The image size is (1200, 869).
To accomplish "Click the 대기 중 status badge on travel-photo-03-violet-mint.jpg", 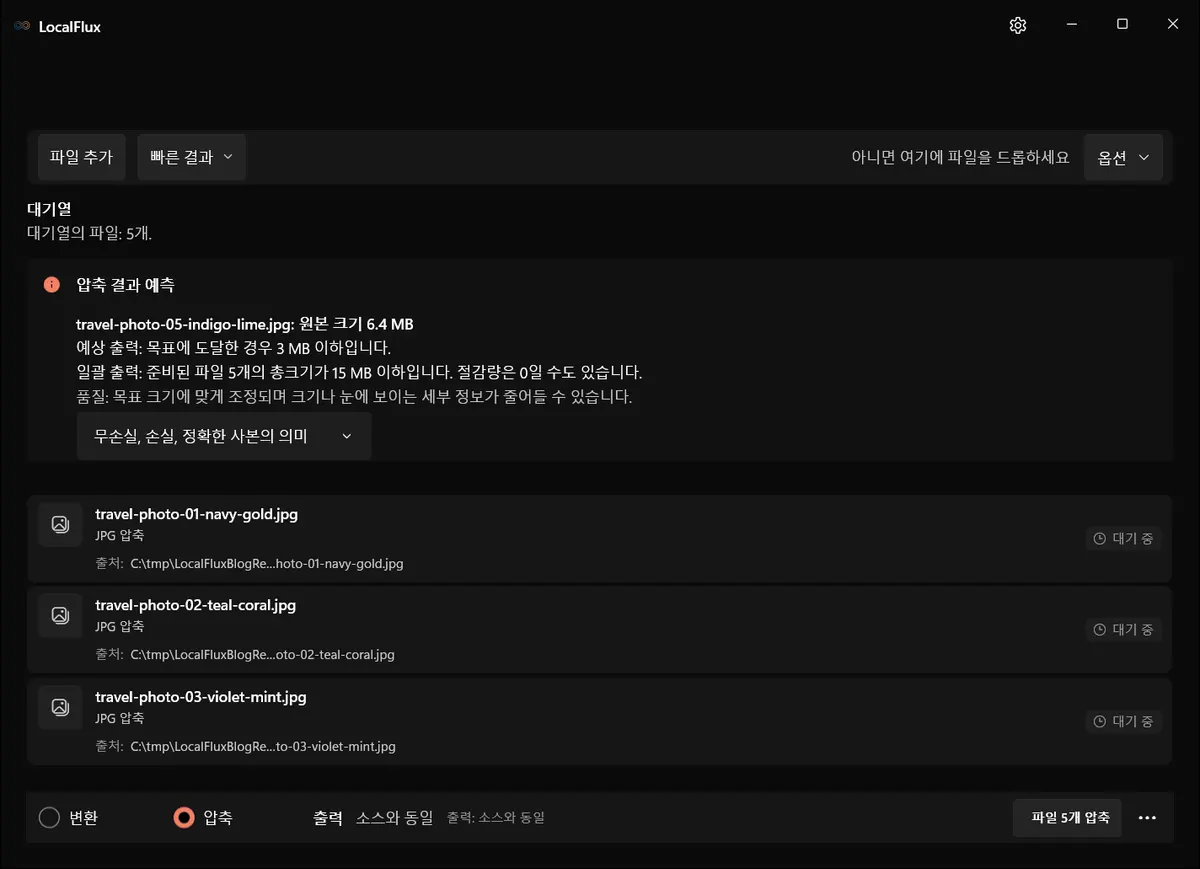I will (1124, 721).
